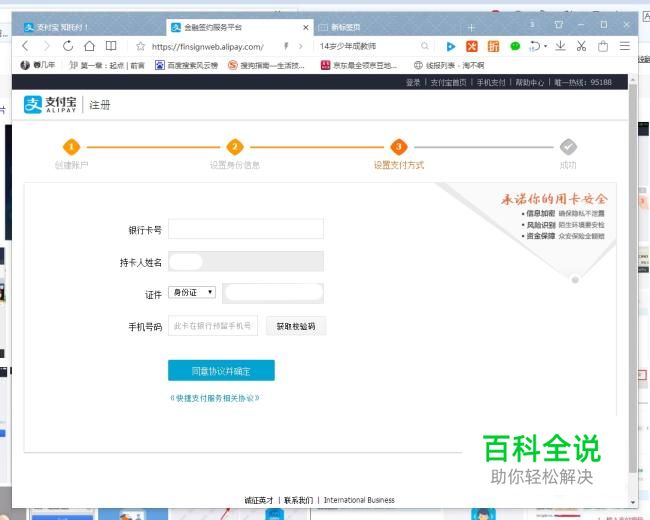
Task: Click the browser forward arrow
Action: tap(46, 46)
